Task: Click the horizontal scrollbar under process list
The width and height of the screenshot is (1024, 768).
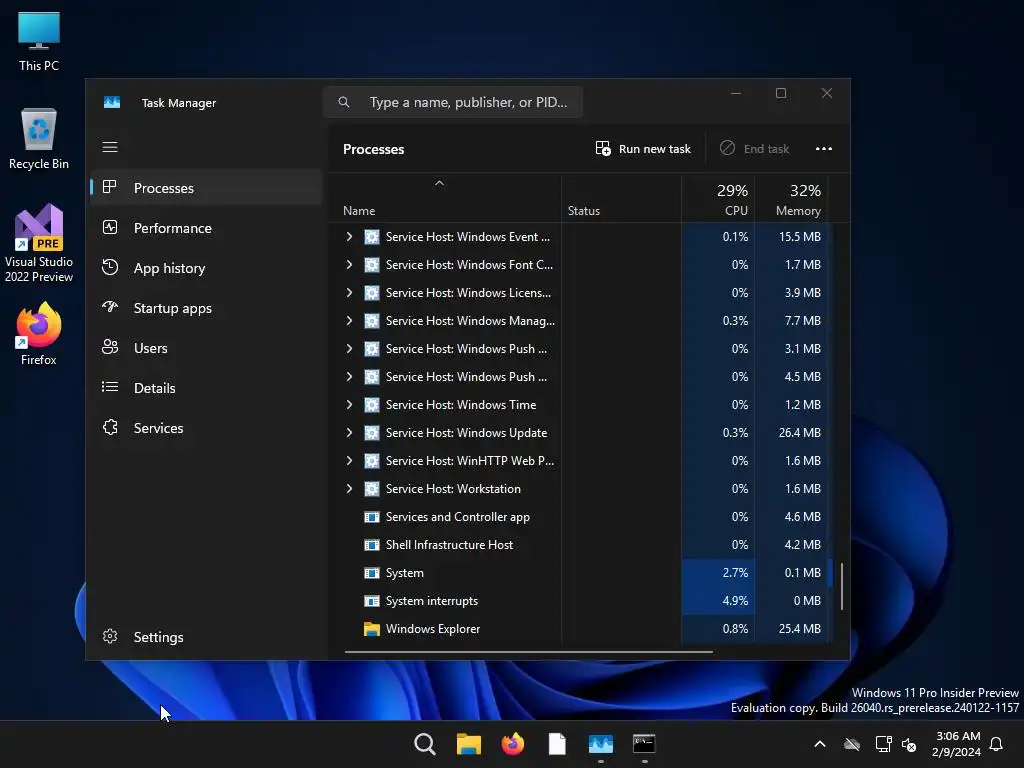Action: click(x=528, y=651)
